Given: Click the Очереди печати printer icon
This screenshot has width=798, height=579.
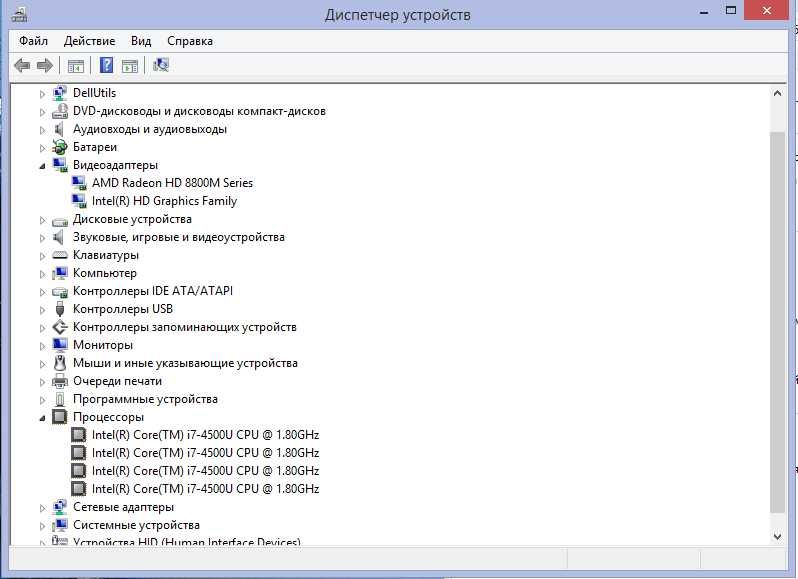Looking at the screenshot, I should coord(60,381).
